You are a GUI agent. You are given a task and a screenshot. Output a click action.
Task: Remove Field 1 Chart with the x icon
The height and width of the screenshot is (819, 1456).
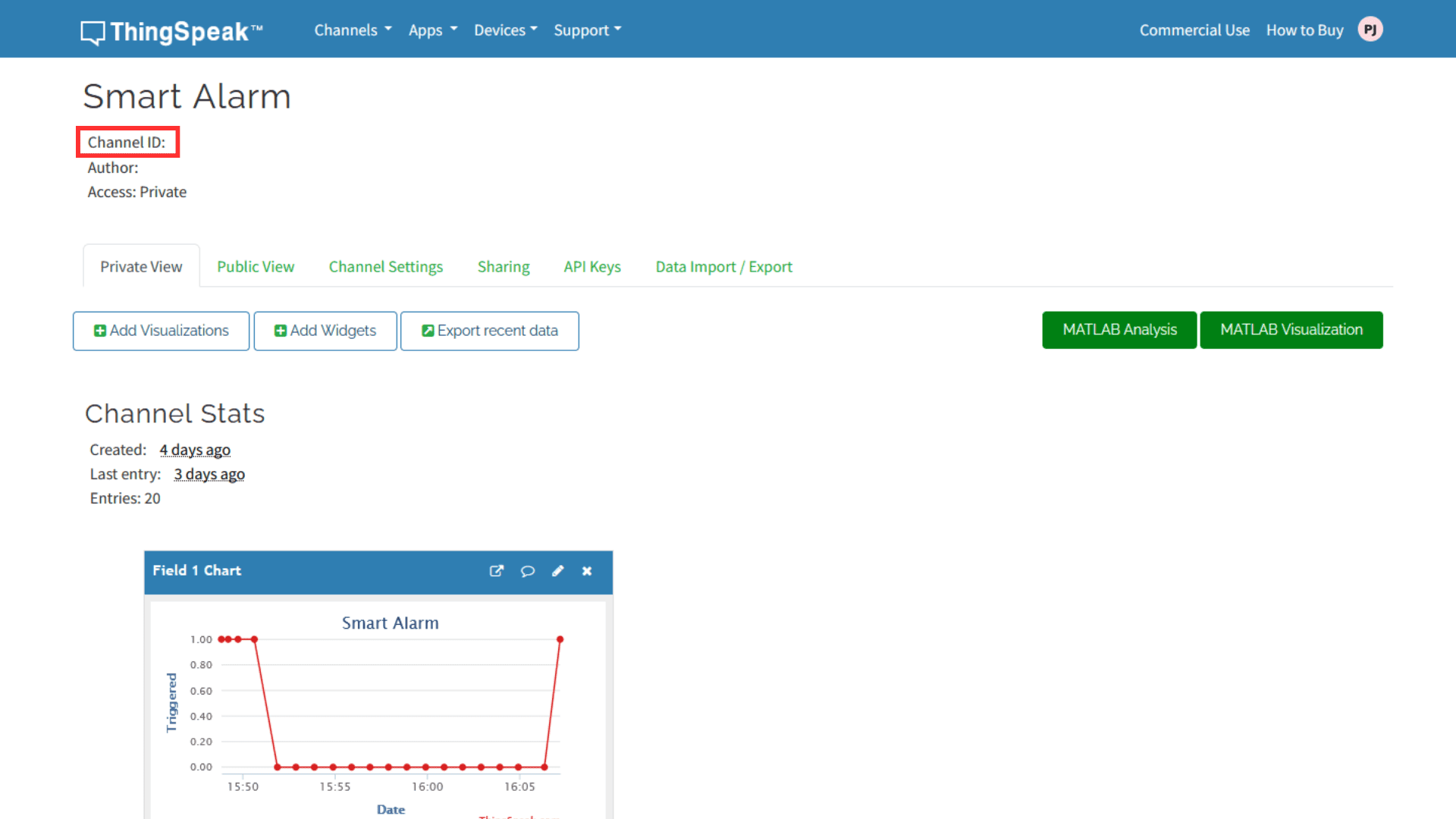587,571
